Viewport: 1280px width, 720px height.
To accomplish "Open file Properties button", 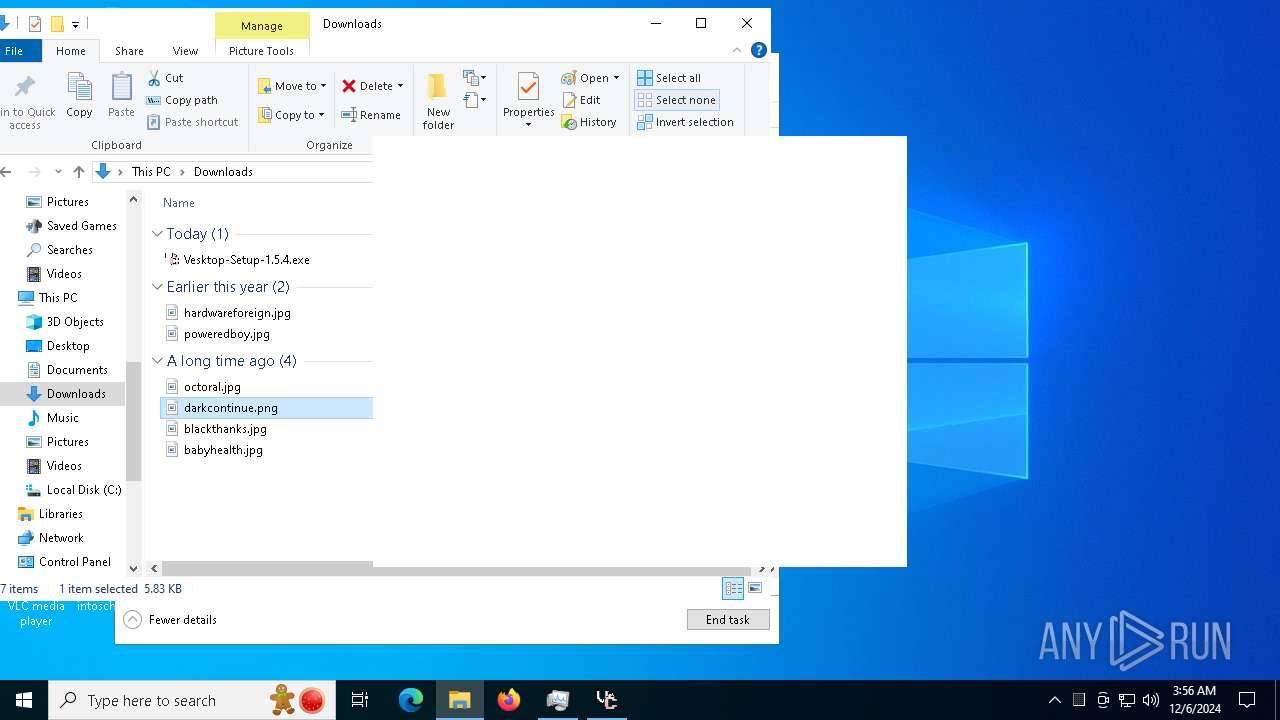I will pos(528,101).
